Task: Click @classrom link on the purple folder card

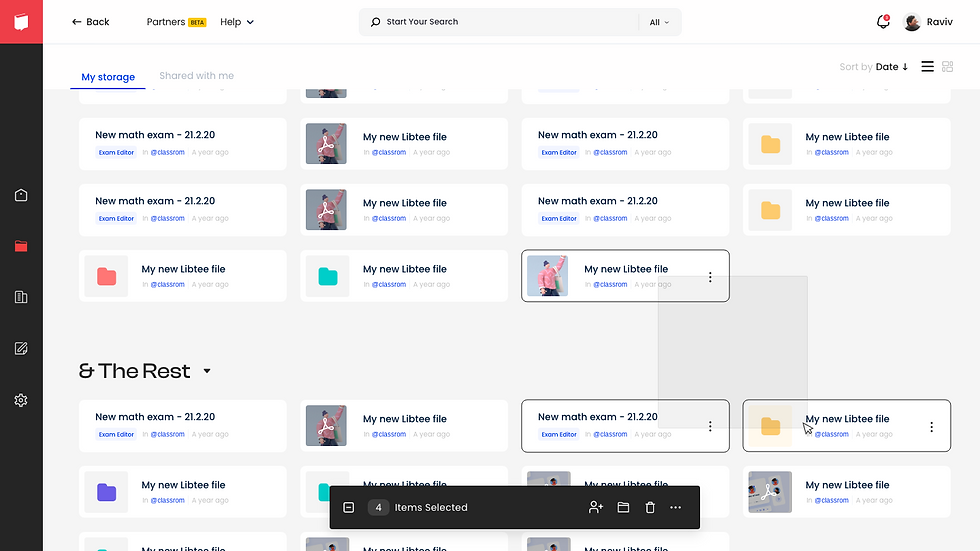Action: (168, 500)
